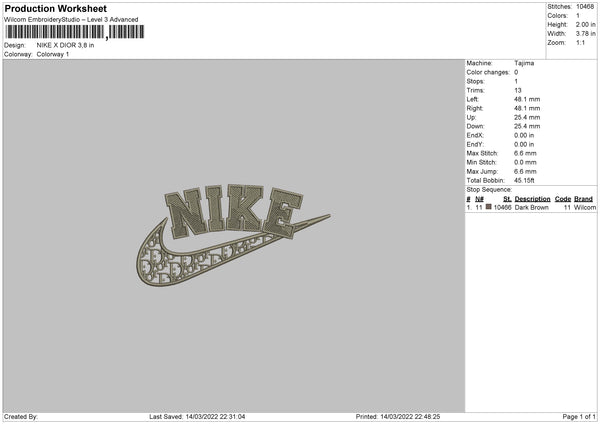
Task: Select the Down value 25.4 mm
Action: [527, 126]
